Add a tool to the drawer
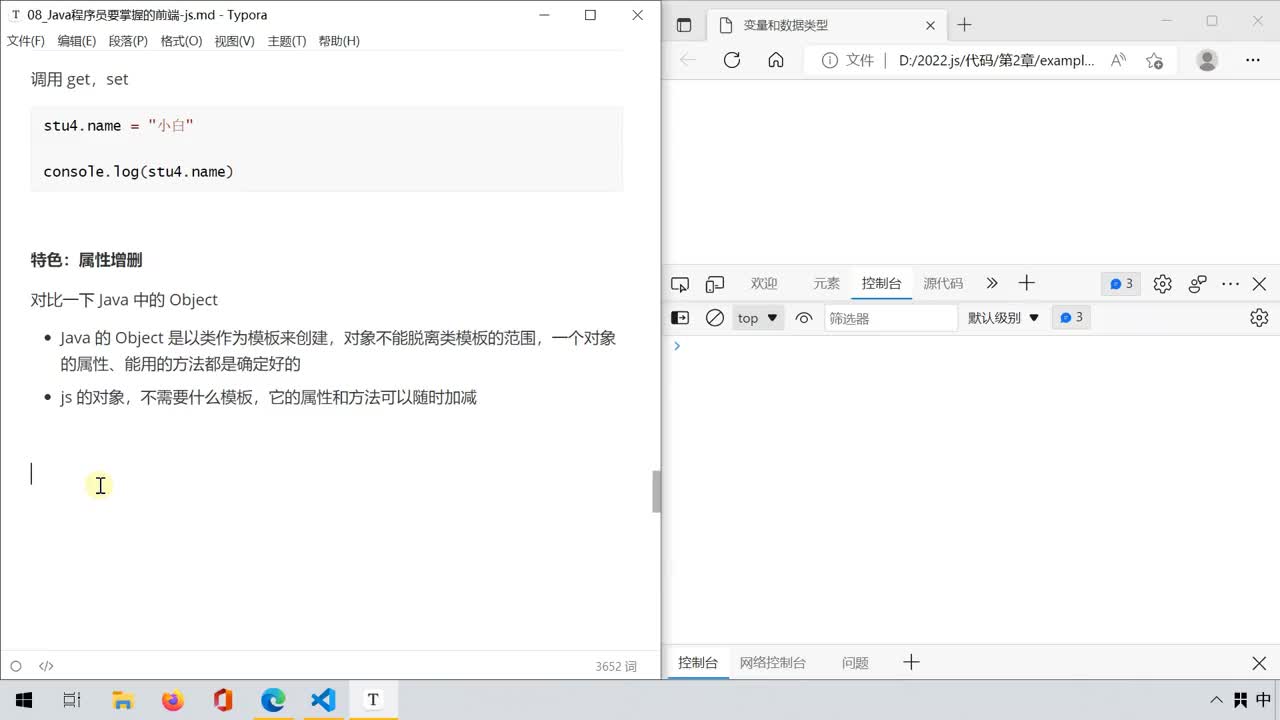 (911, 663)
